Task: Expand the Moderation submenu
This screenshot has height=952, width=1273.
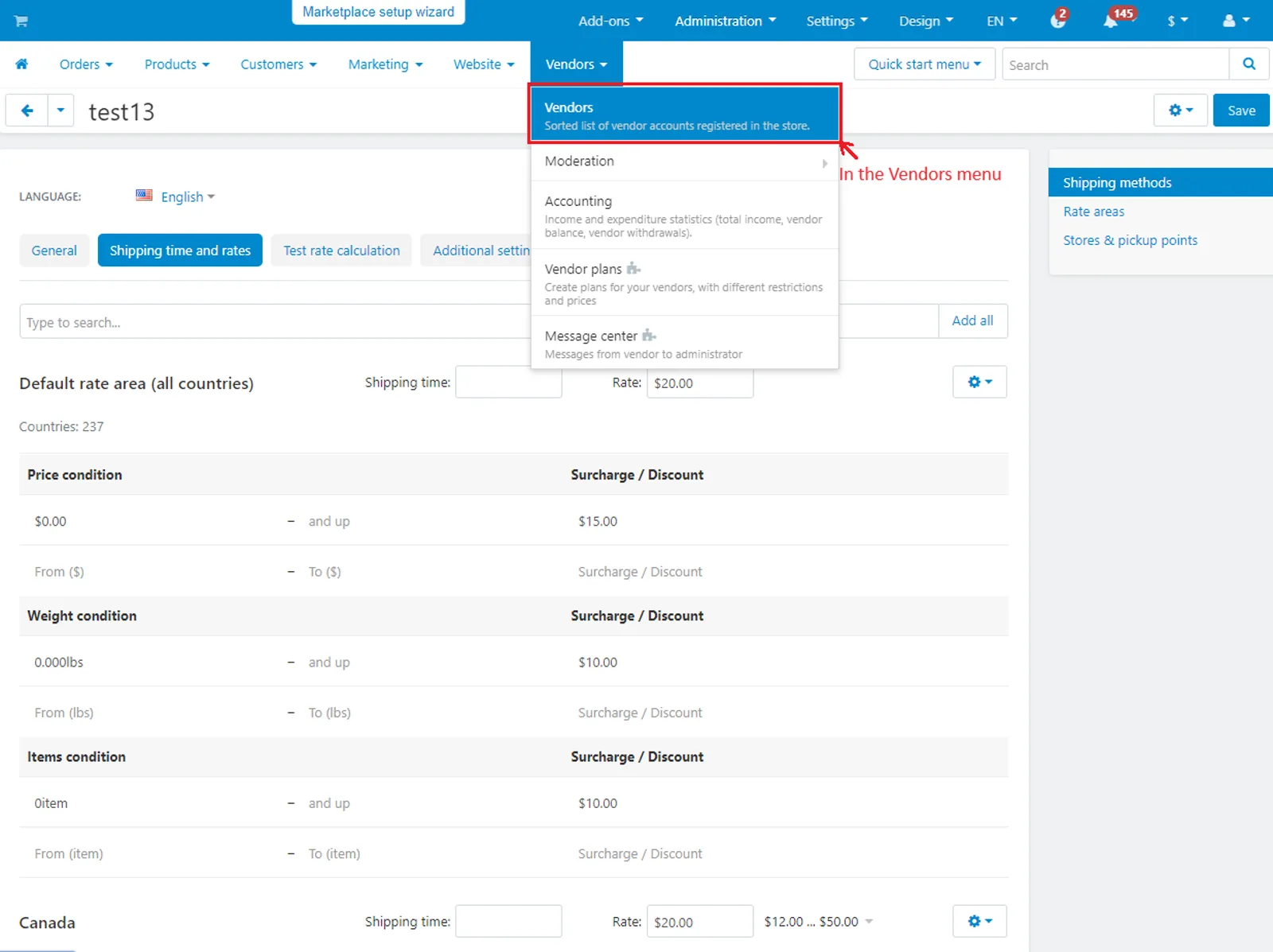Action: 684,161
